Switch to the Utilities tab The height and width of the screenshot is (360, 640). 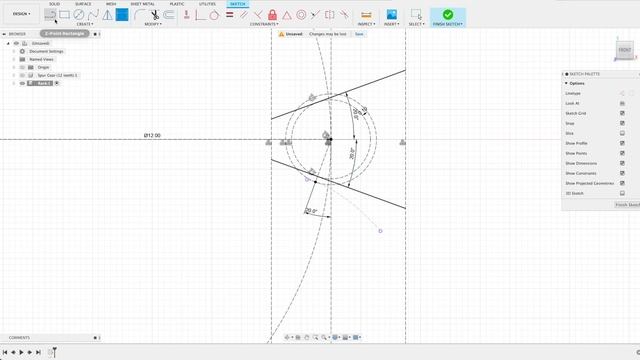[x=207, y=4]
